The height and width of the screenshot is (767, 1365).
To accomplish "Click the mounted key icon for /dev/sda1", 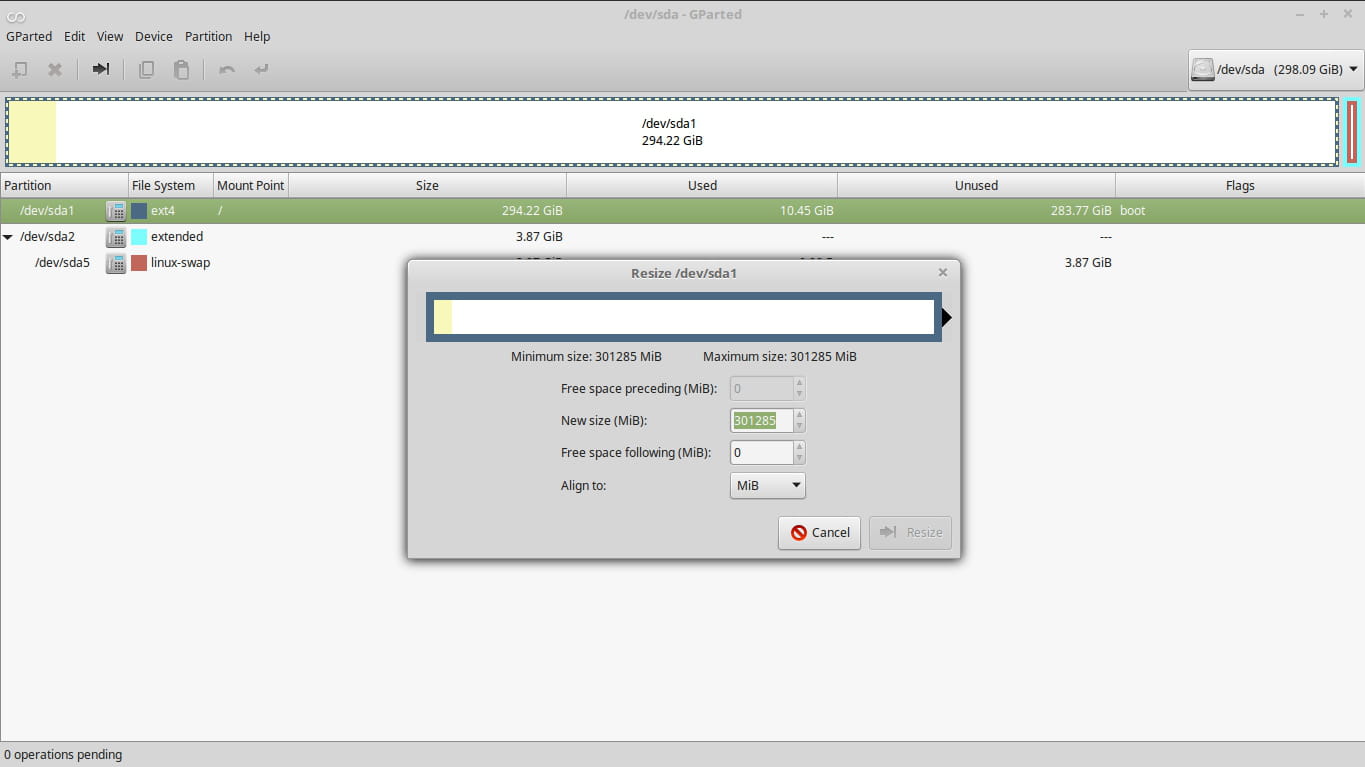I will coord(116,211).
